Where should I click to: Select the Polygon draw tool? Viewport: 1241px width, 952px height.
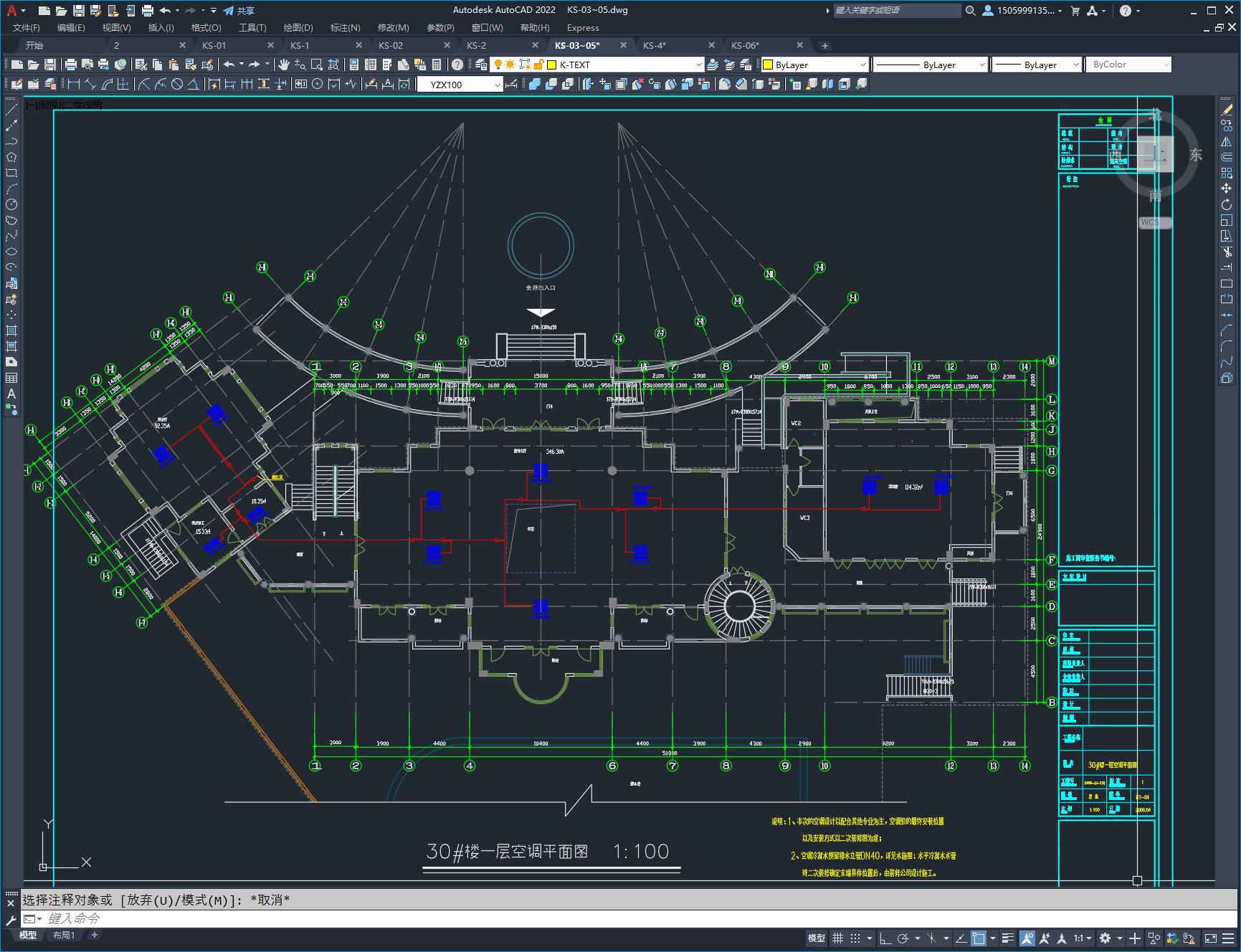[11, 157]
